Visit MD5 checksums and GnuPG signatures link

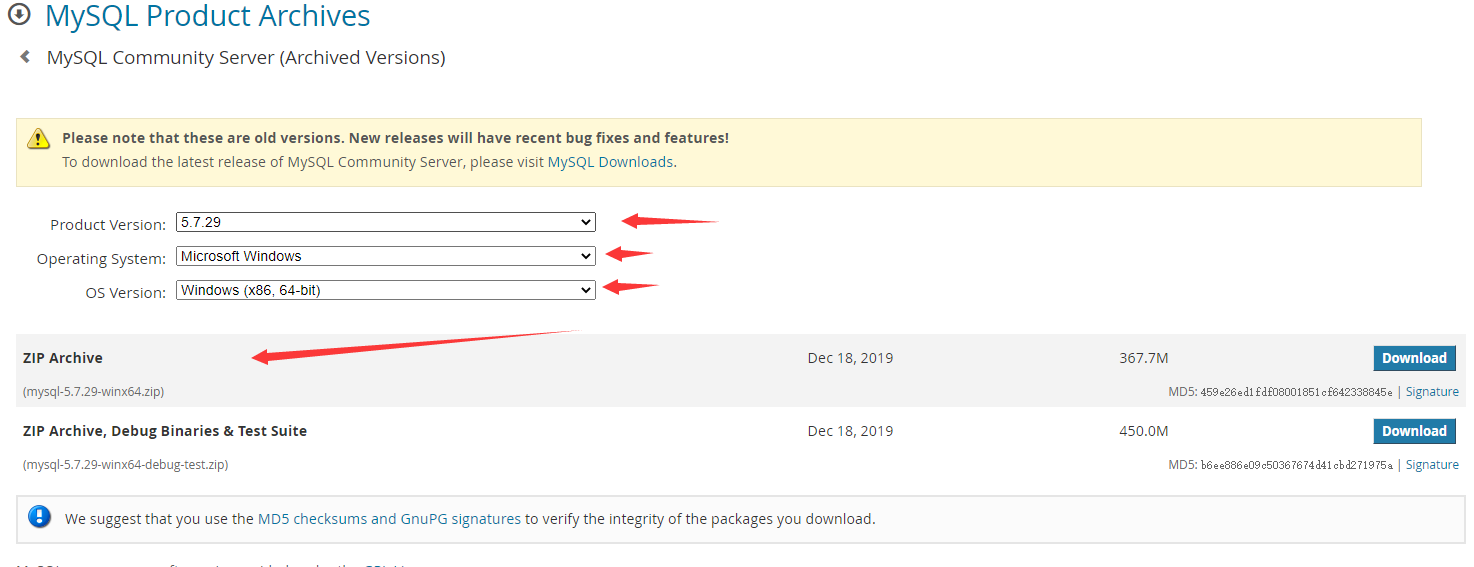[389, 519]
